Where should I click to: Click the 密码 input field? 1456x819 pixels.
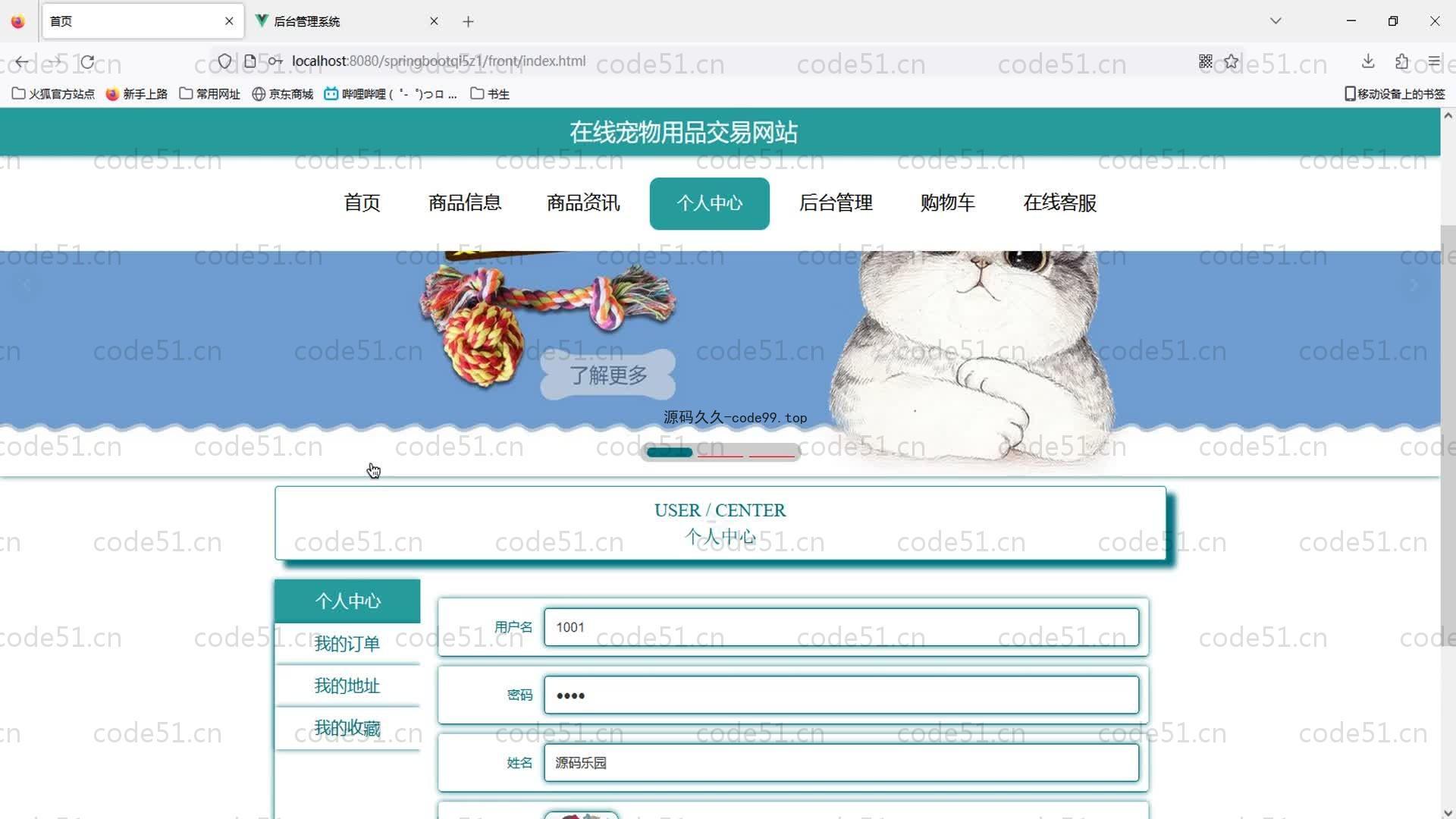coord(841,695)
